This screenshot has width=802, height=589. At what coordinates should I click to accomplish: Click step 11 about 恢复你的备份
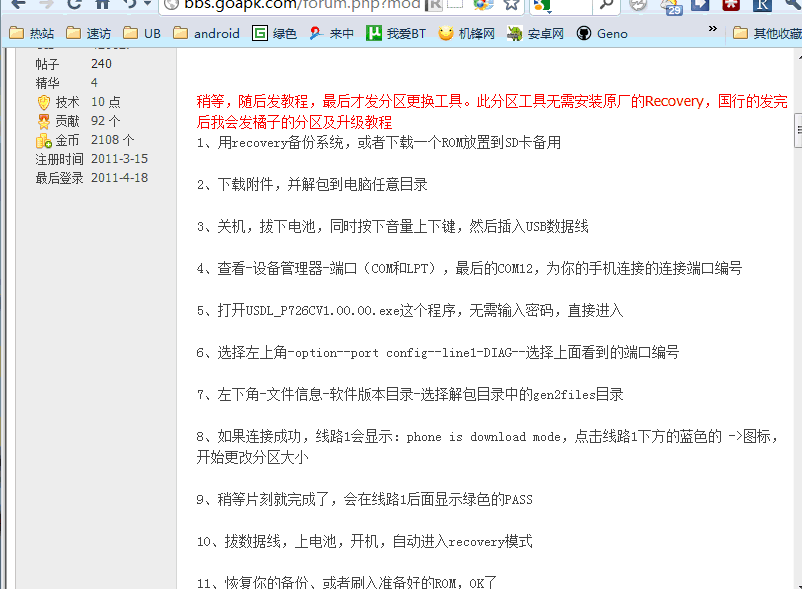tap(347, 582)
